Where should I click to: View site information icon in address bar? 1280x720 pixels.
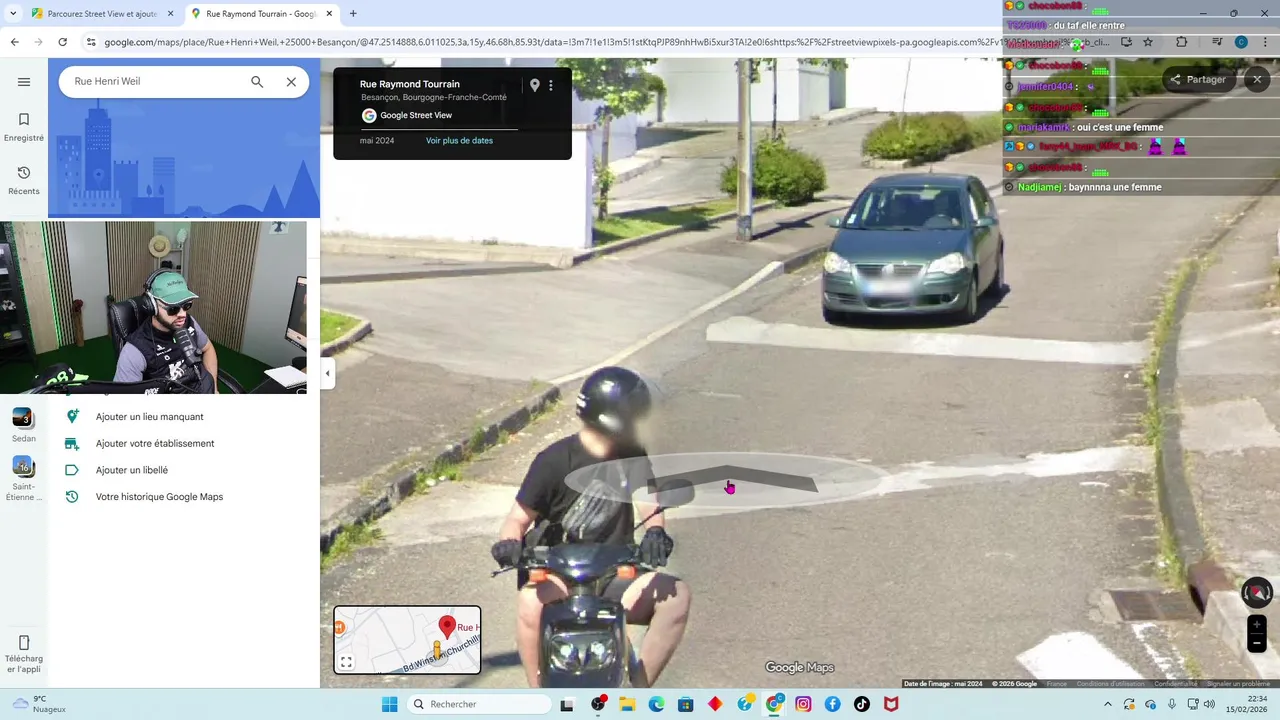[91, 42]
